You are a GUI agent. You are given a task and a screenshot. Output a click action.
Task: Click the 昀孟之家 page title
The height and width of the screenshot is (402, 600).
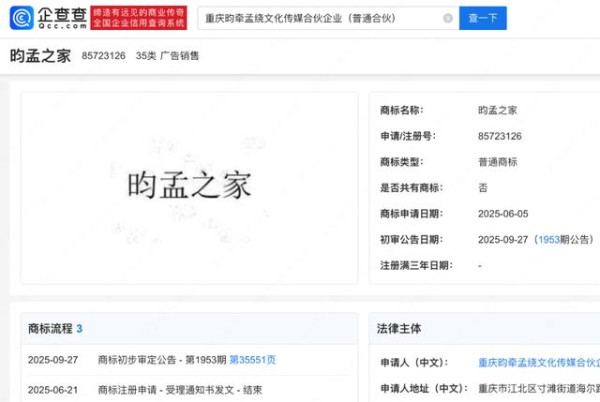point(40,56)
